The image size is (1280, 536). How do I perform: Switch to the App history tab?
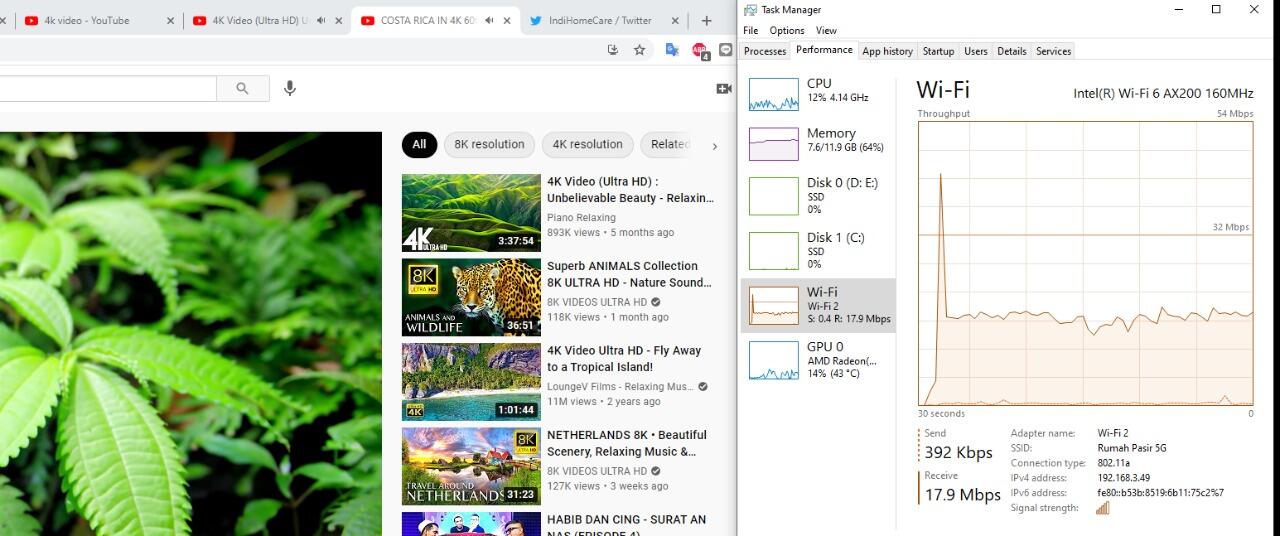[887, 51]
